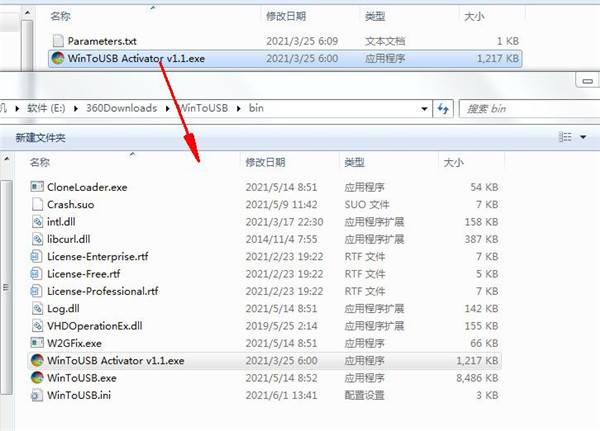
Task: Select the License-Free.rtf file name
Action: [x=84, y=274]
